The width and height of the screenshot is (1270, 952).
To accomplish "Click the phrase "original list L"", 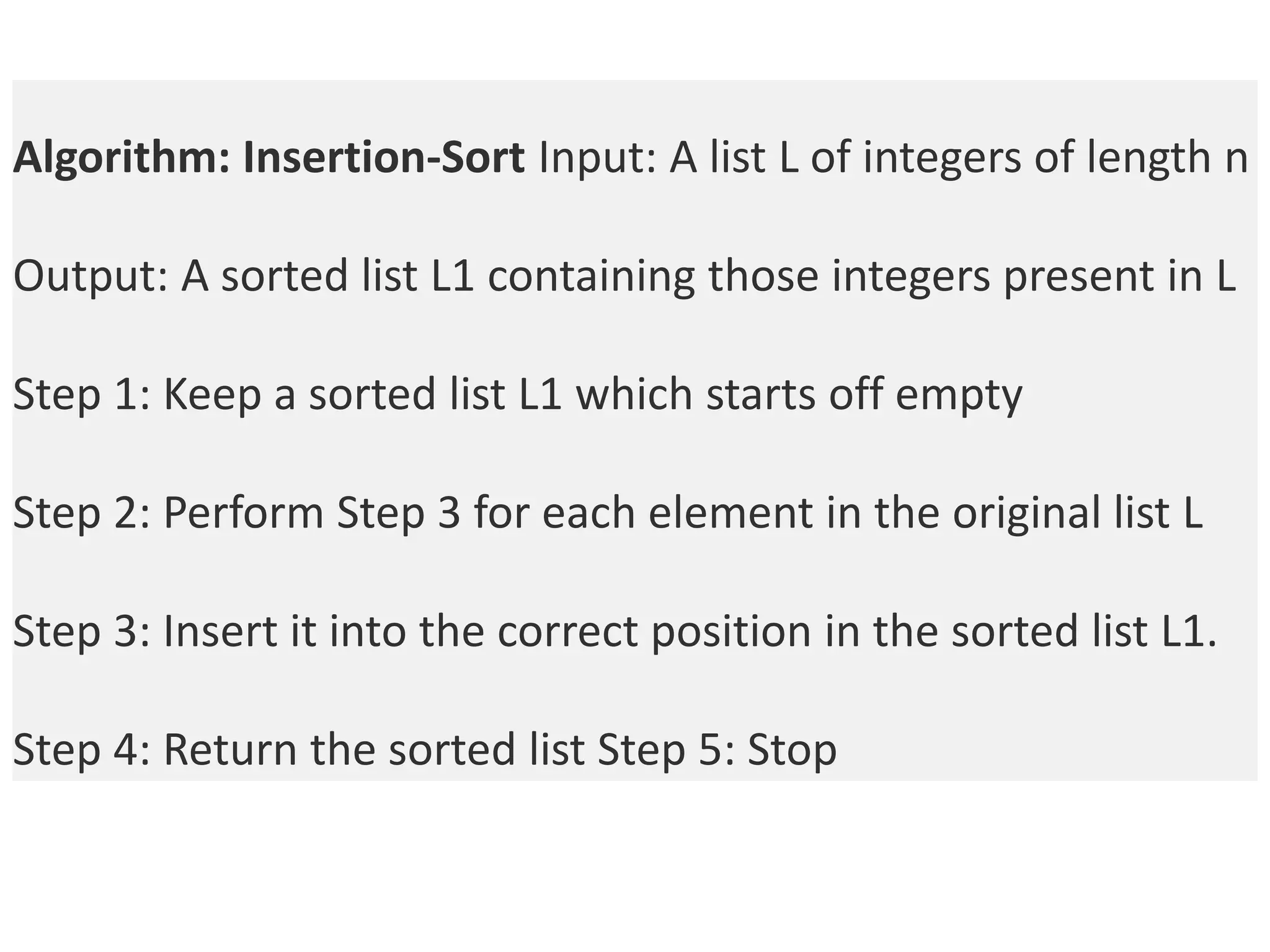I will [x=1077, y=513].
